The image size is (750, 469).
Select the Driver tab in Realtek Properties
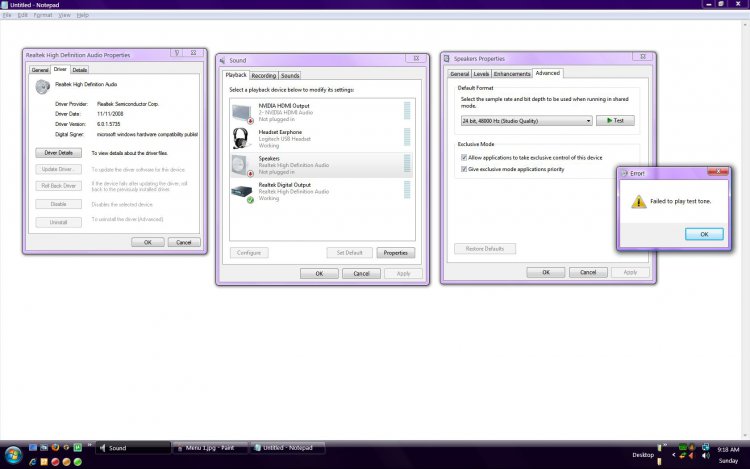click(x=60, y=69)
